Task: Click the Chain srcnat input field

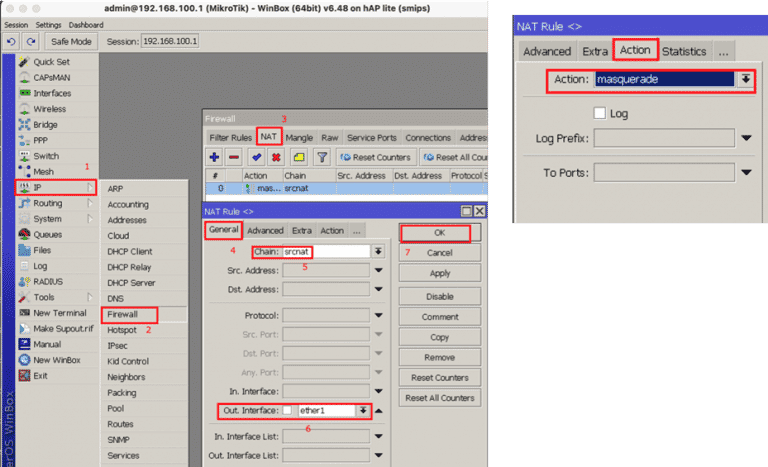Action: pos(325,253)
